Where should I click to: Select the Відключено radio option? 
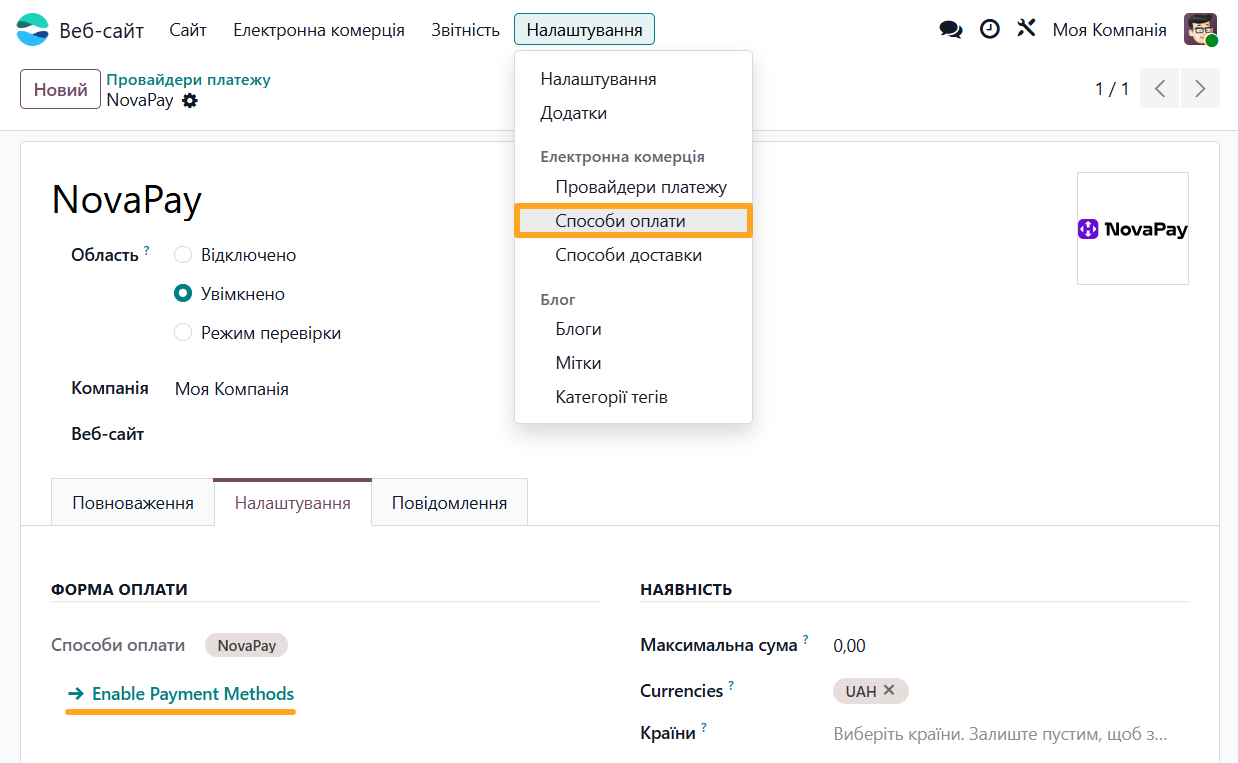[183, 255]
